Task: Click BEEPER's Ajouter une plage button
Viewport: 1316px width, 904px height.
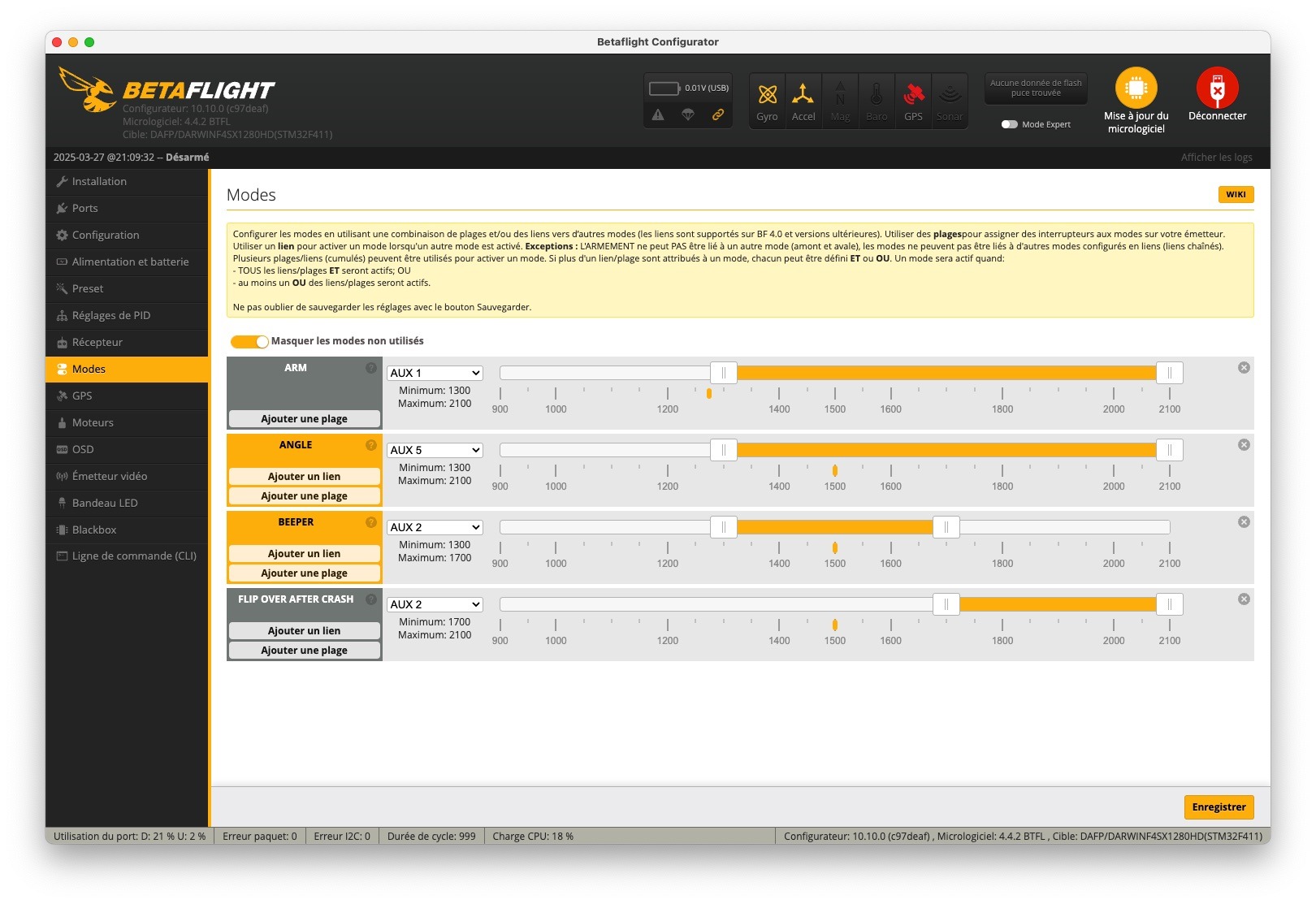Action: [x=304, y=573]
